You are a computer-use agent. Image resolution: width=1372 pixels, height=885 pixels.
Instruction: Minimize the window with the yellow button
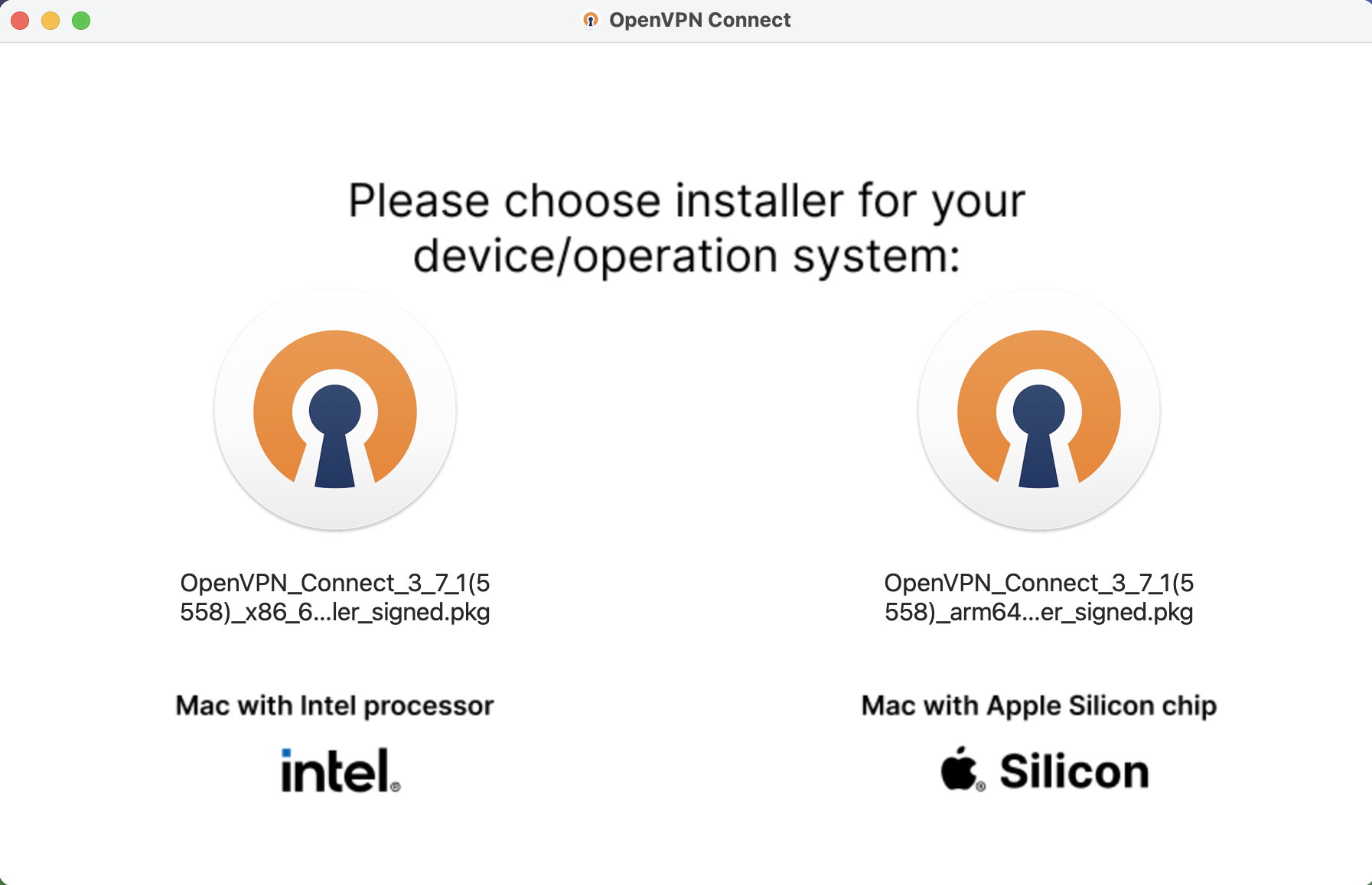coord(51,21)
